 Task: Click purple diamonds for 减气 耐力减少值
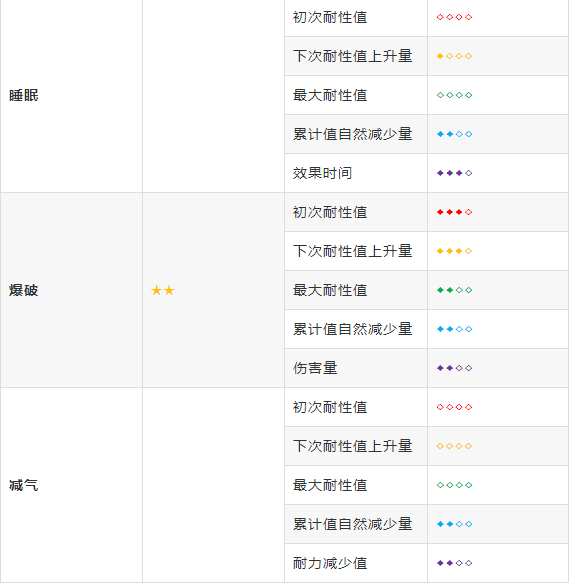tap(454, 563)
